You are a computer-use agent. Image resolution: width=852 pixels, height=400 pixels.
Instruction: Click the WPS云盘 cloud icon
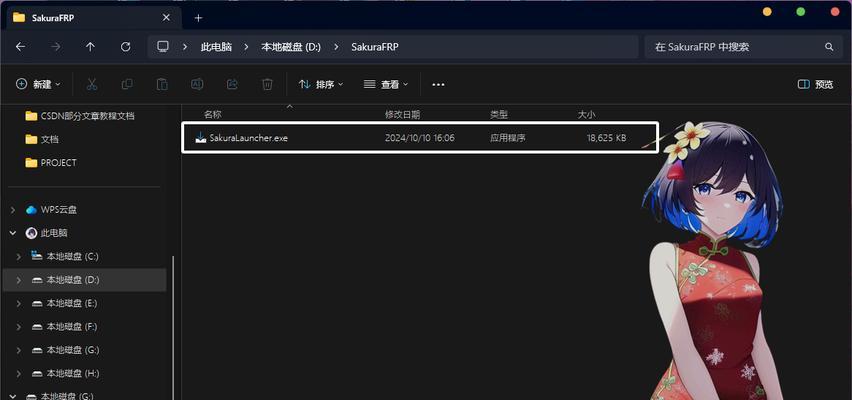click(32, 210)
